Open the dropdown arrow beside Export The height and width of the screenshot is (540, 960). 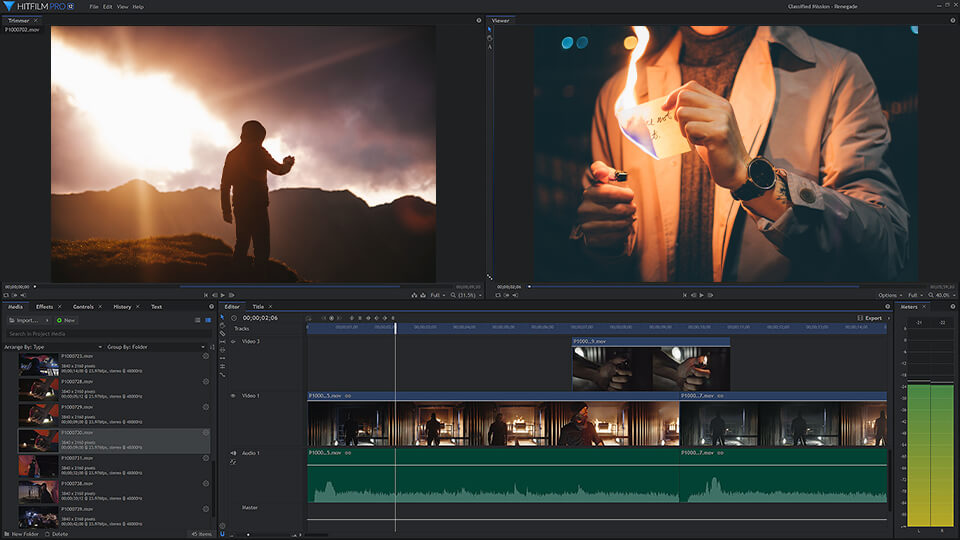[x=888, y=318]
